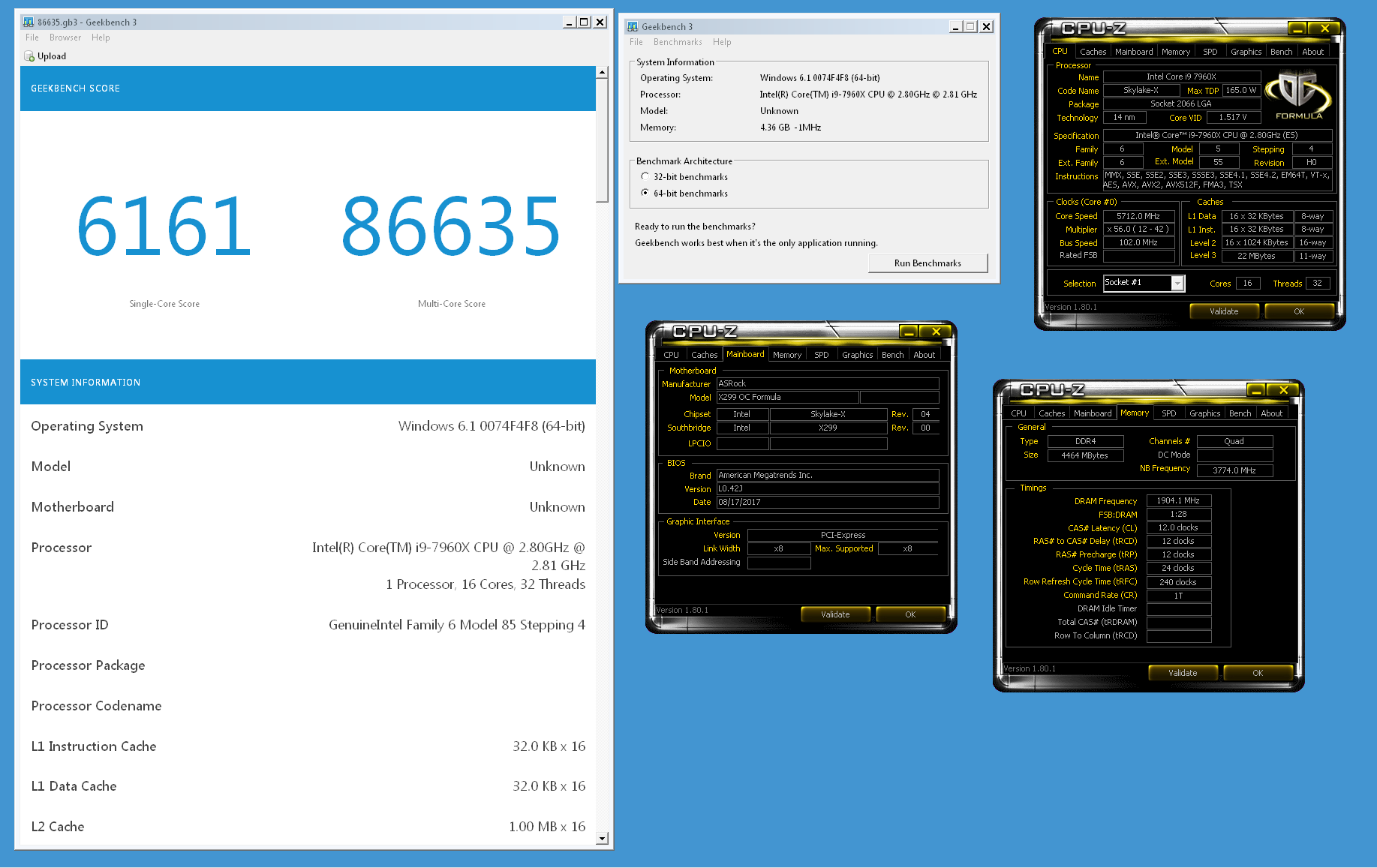Select Mainboard tab in CPU-Z Memory window
Image resolution: width=1377 pixels, height=868 pixels.
pyautogui.click(x=1093, y=413)
